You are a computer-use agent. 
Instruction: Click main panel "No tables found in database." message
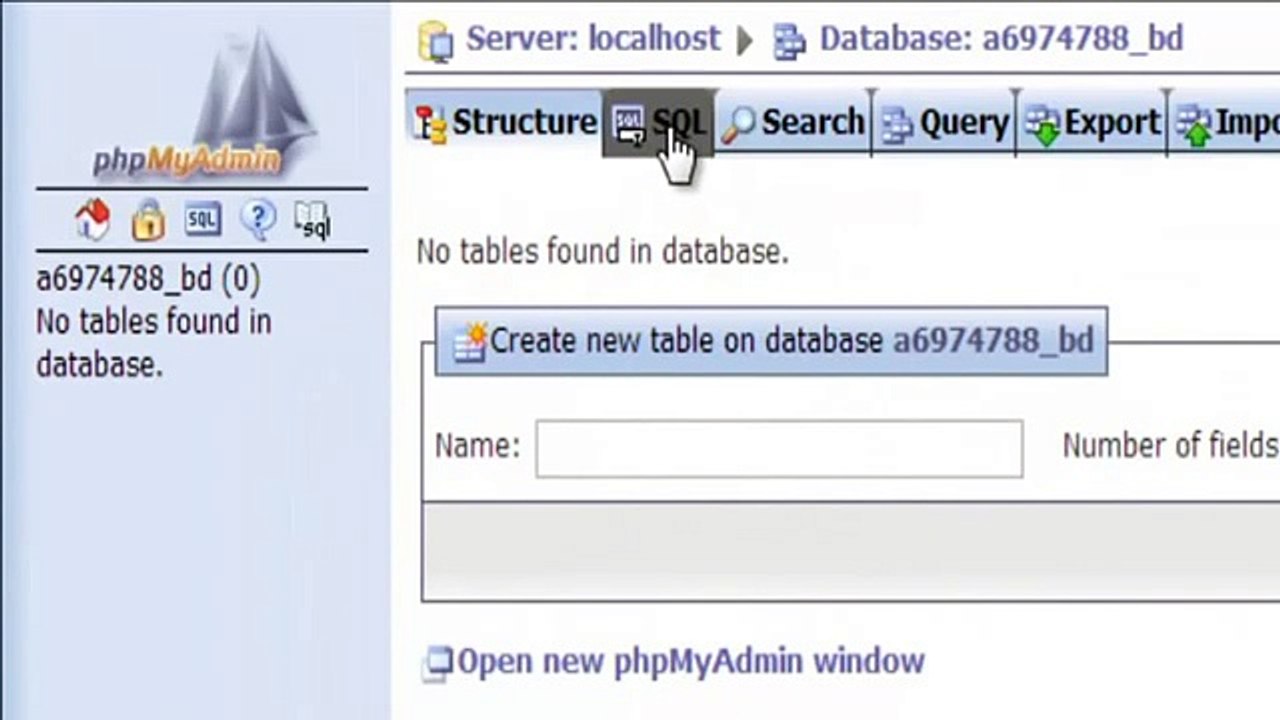coord(602,252)
